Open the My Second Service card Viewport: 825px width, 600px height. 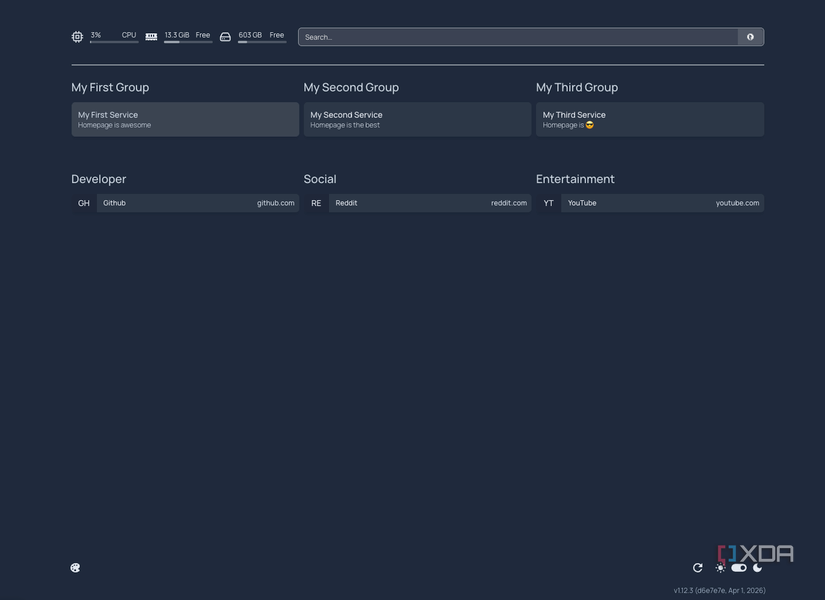click(x=417, y=119)
